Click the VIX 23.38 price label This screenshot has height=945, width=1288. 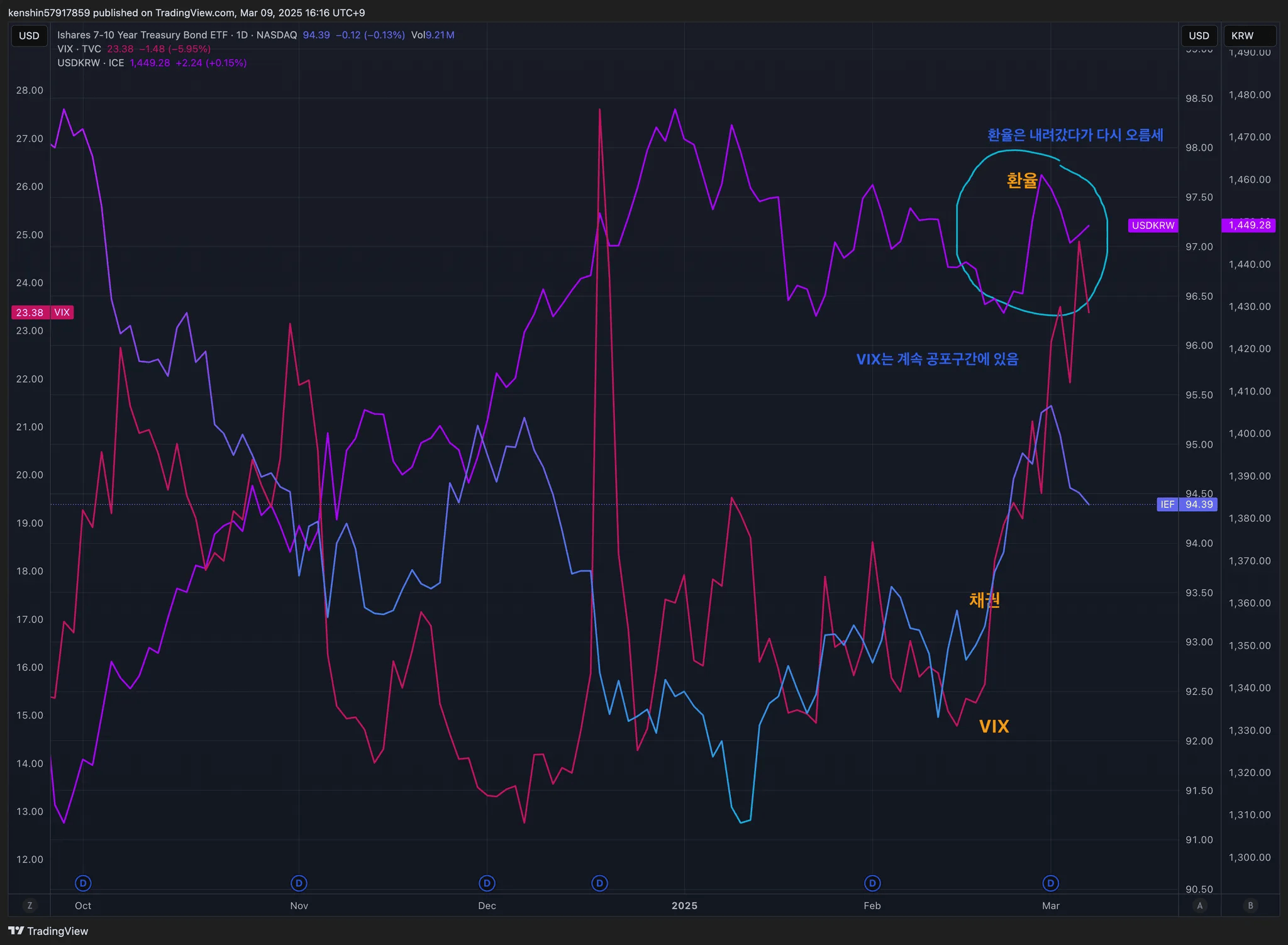(43, 312)
